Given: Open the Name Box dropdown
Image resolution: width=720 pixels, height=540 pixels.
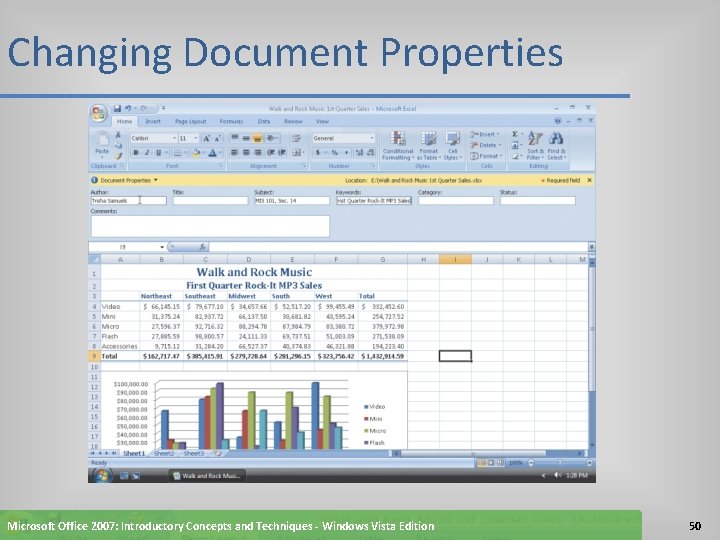Looking at the screenshot, I should pyautogui.click(x=162, y=248).
